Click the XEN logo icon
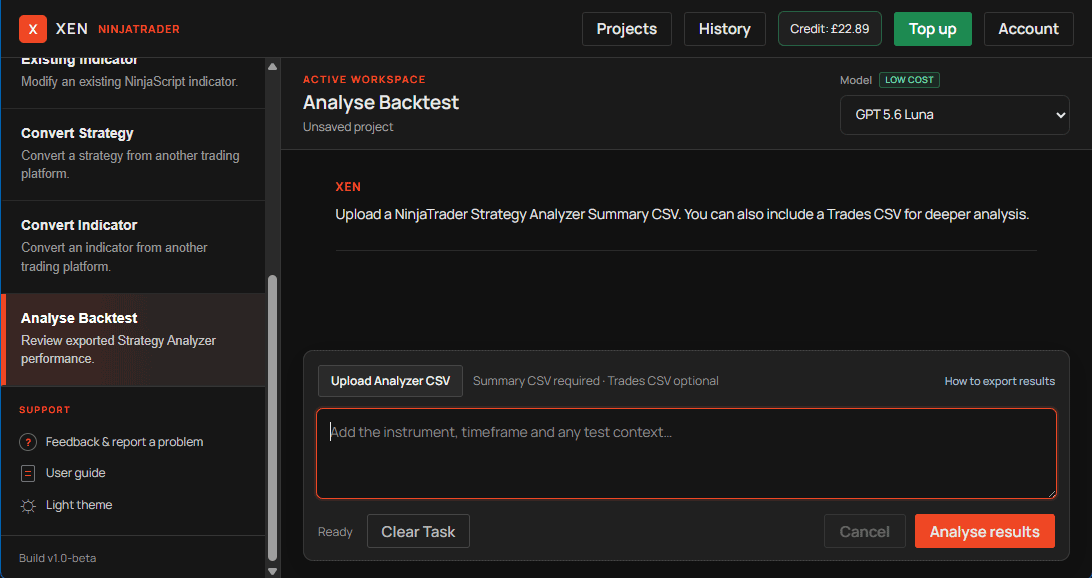Viewport: 1092px width, 578px height. (33, 29)
